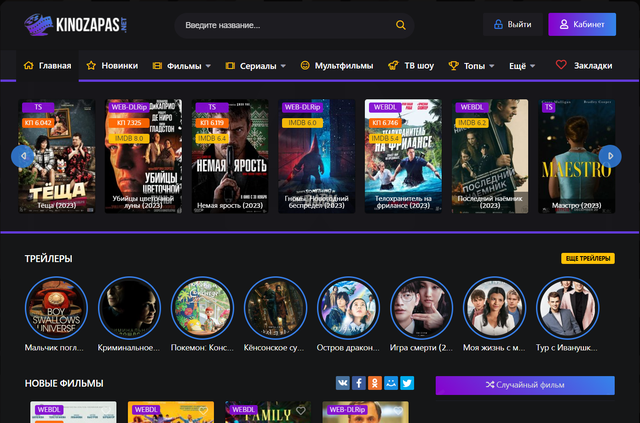Click the Еще трейлеры button
640x423 pixels.
click(x=588, y=258)
